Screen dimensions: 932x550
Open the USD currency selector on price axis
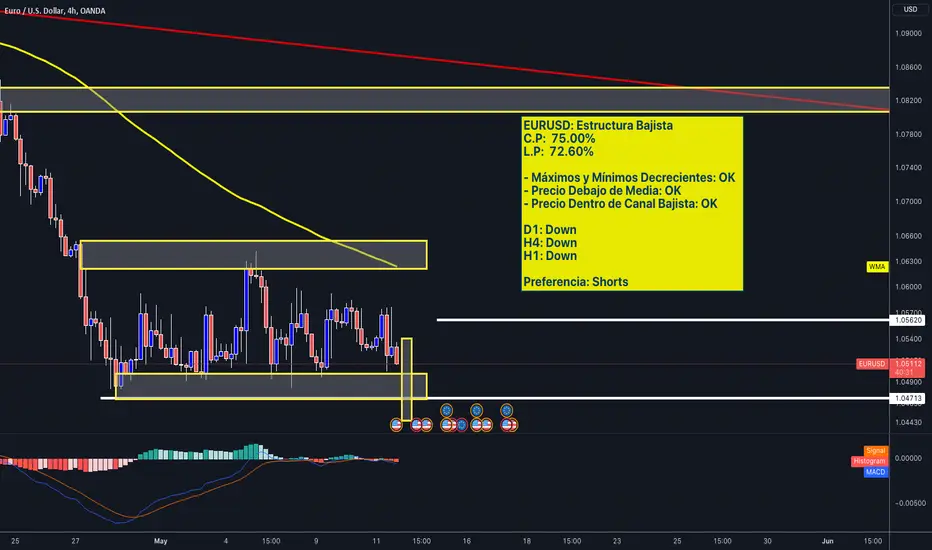[910, 9]
